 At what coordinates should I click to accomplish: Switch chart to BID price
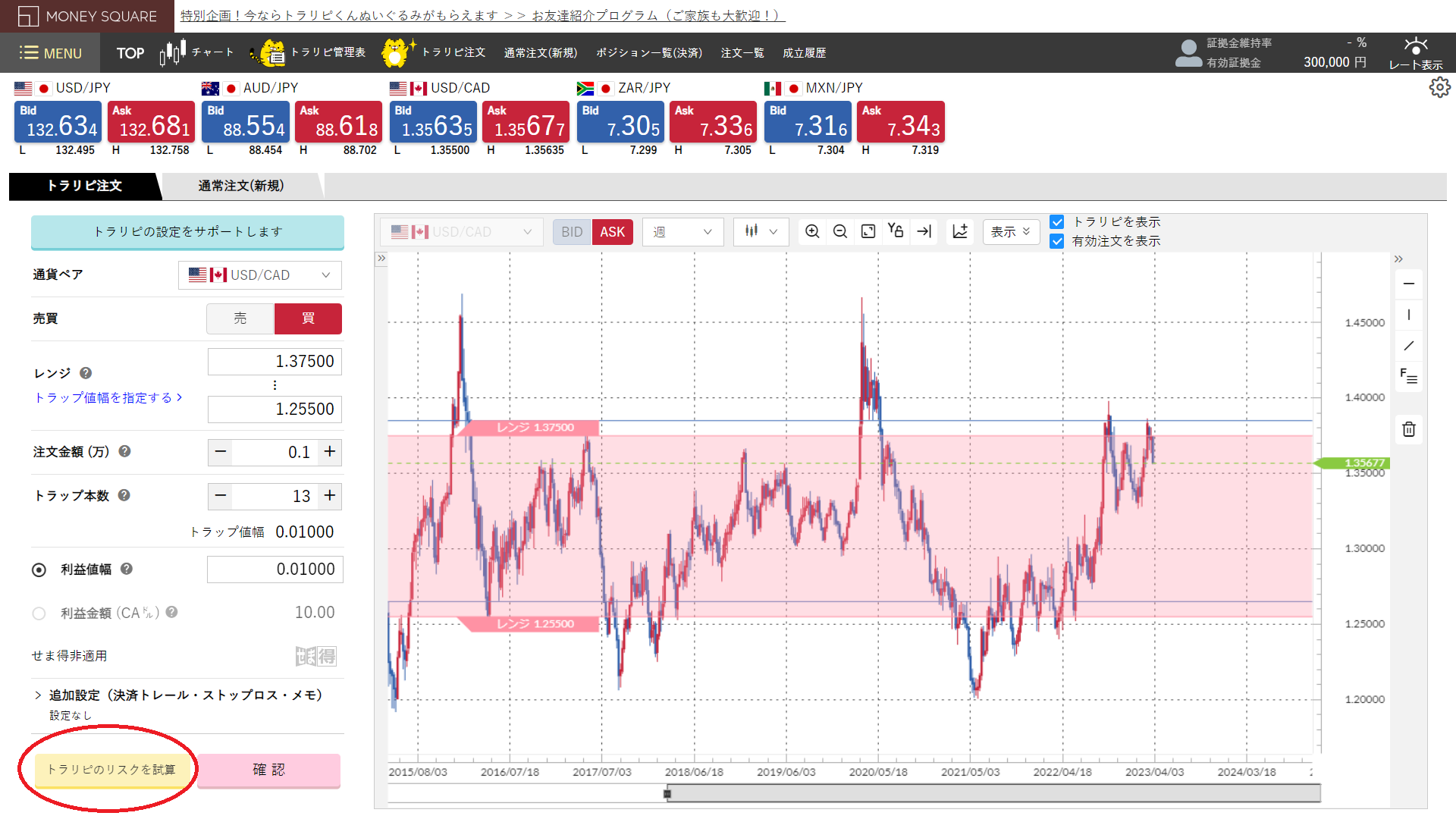[x=572, y=232]
